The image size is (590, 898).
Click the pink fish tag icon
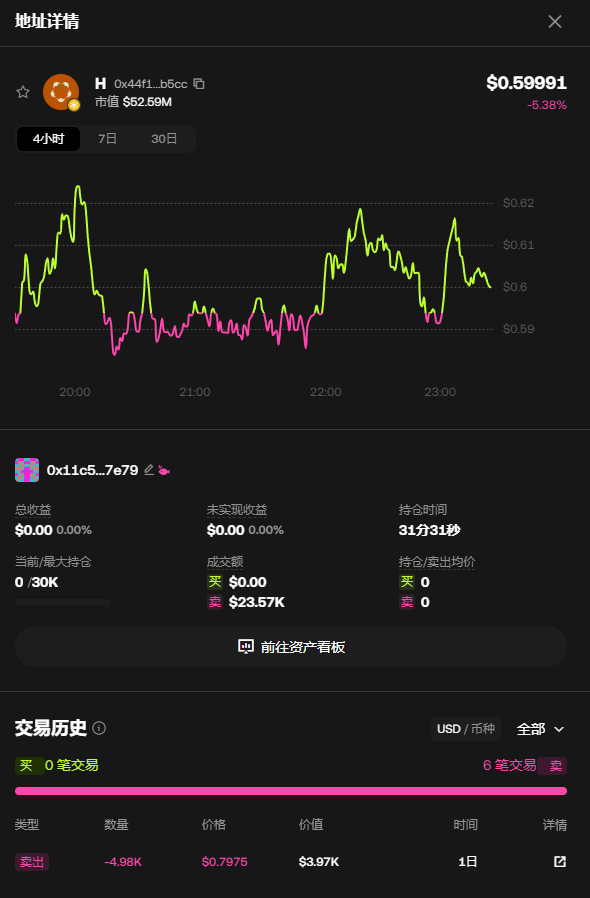click(164, 470)
